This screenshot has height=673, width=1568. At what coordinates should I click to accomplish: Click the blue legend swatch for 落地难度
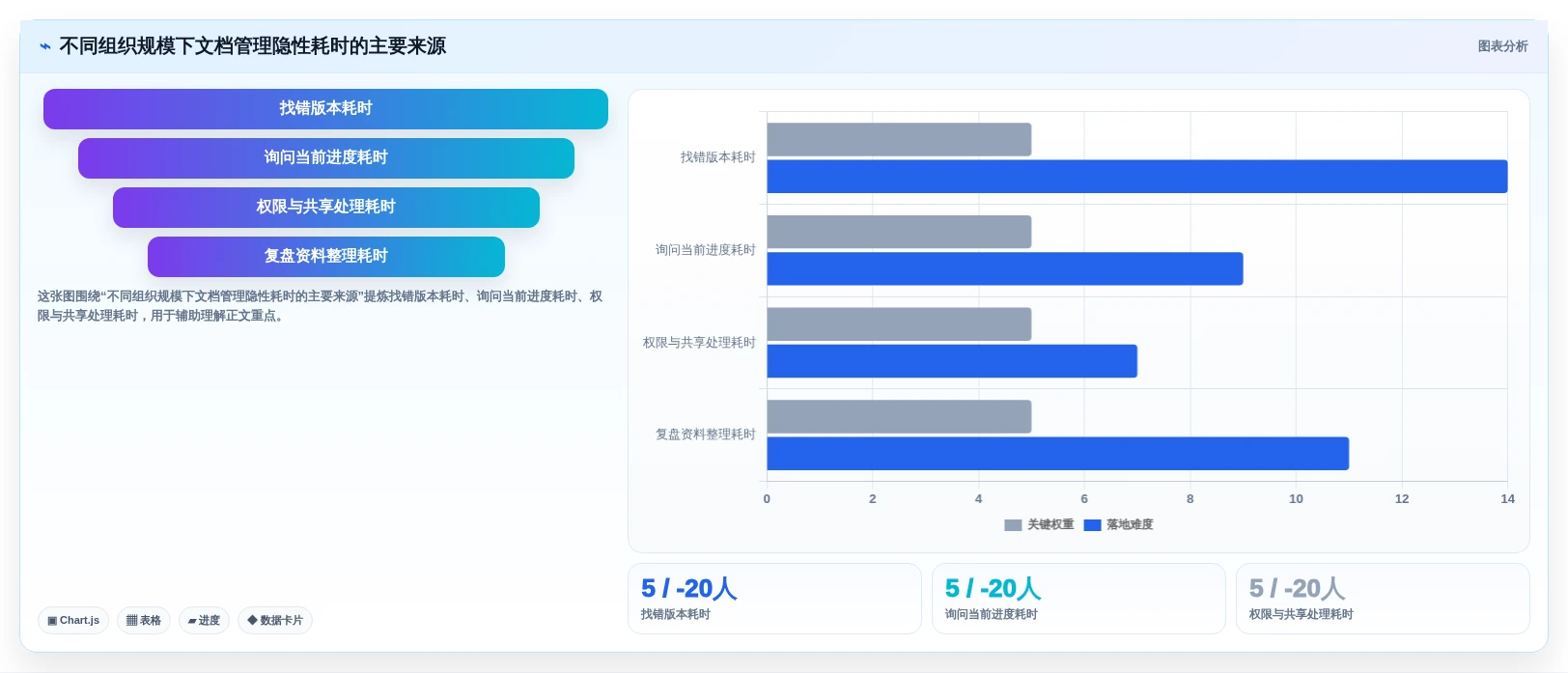pyautogui.click(x=1092, y=525)
